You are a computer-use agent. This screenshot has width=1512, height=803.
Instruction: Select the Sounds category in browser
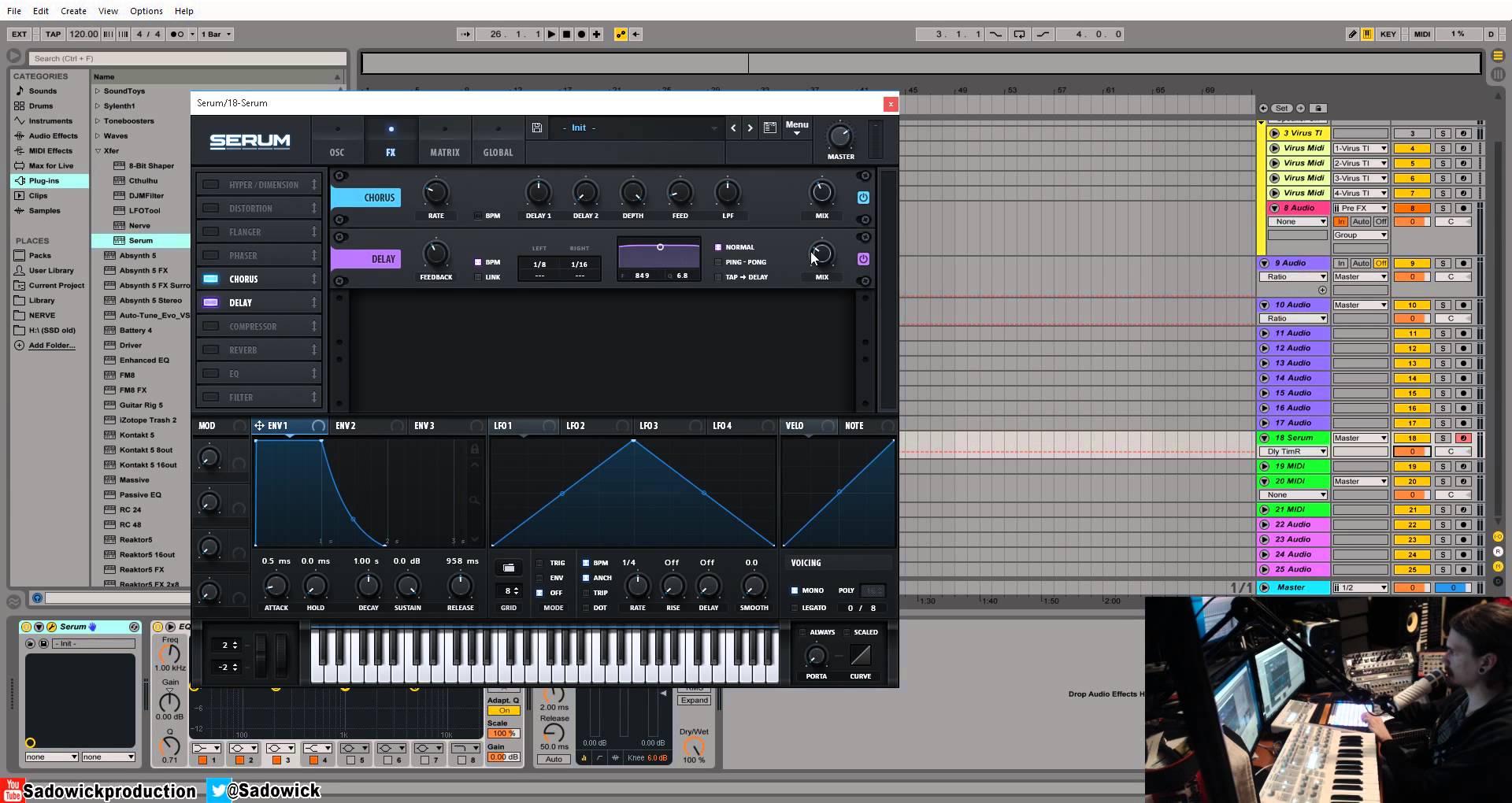coord(43,91)
